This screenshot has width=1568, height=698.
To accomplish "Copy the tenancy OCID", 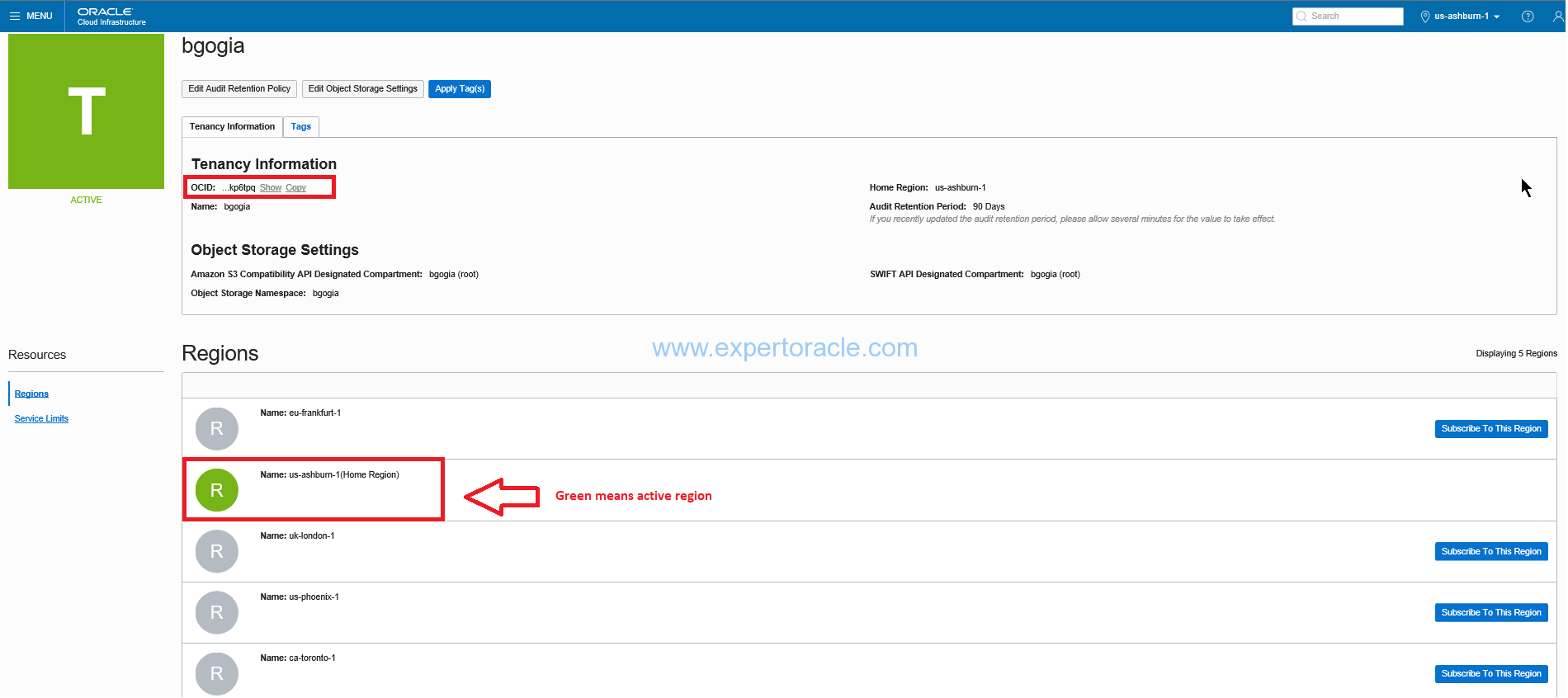I will click(295, 188).
